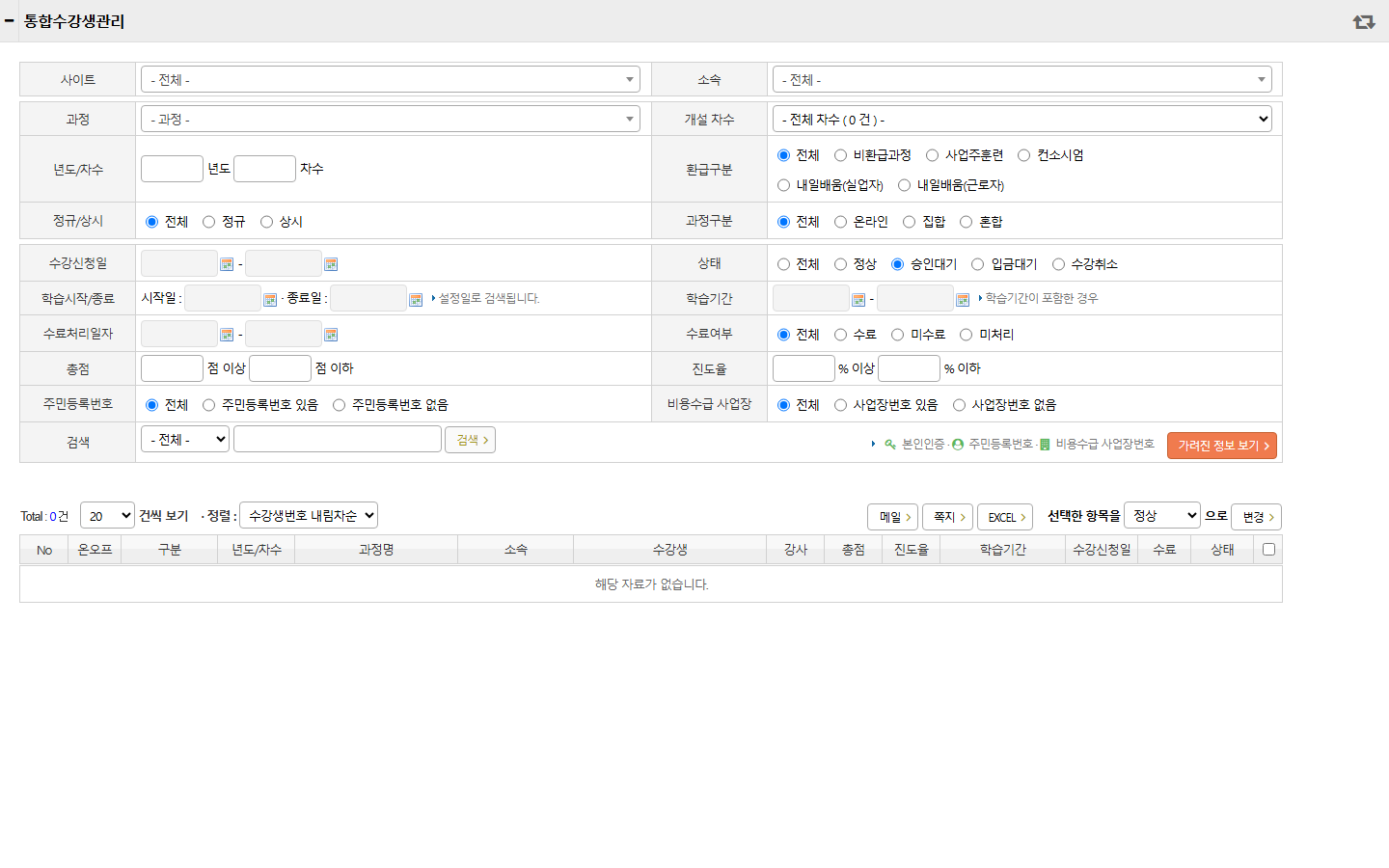Select 정규 in 정규/상시
1389x868 pixels.
tap(208, 222)
